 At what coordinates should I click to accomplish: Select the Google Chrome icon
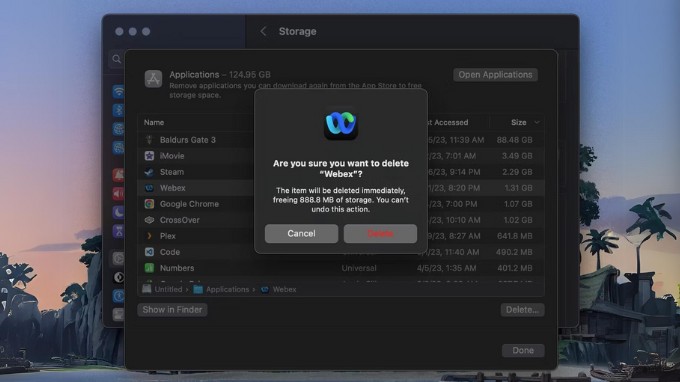point(149,204)
